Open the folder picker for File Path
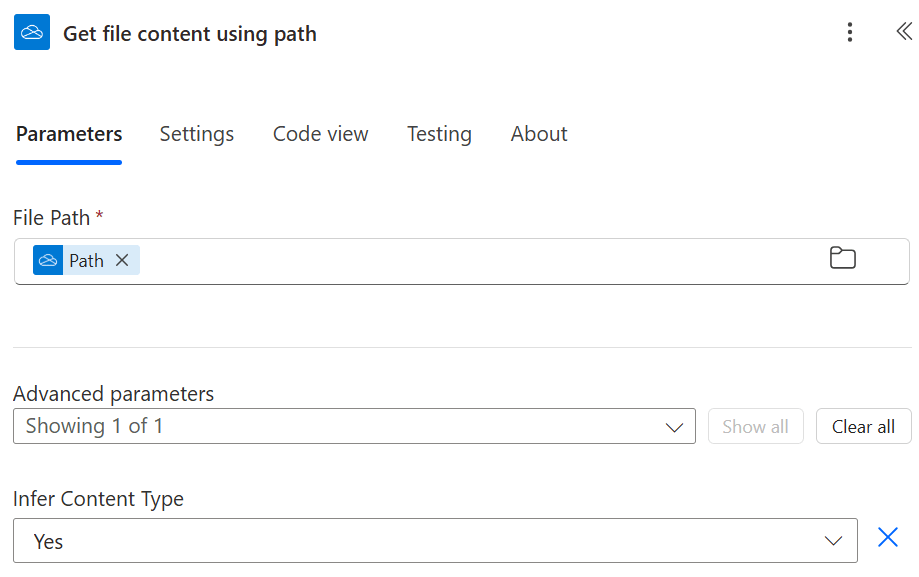 pyautogui.click(x=843, y=259)
